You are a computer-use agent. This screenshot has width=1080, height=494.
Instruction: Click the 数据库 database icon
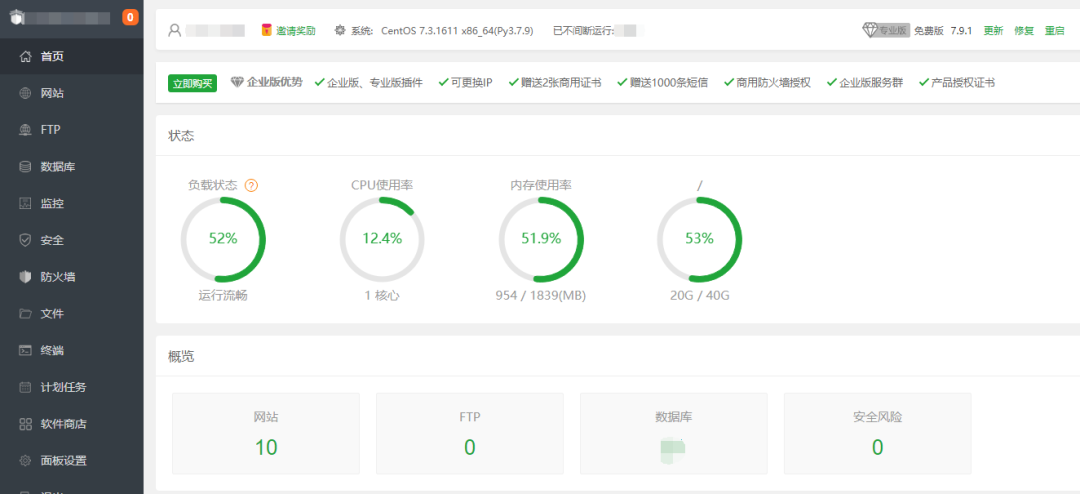(x=26, y=167)
